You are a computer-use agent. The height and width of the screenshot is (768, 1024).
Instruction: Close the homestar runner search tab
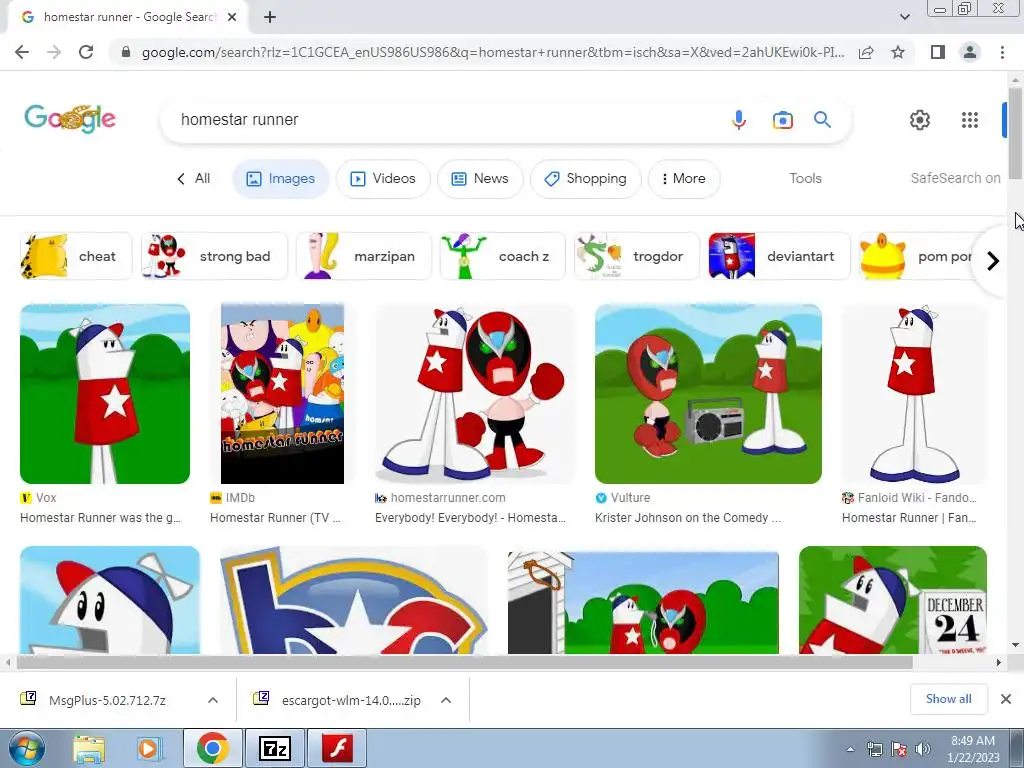(x=232, y=17)
